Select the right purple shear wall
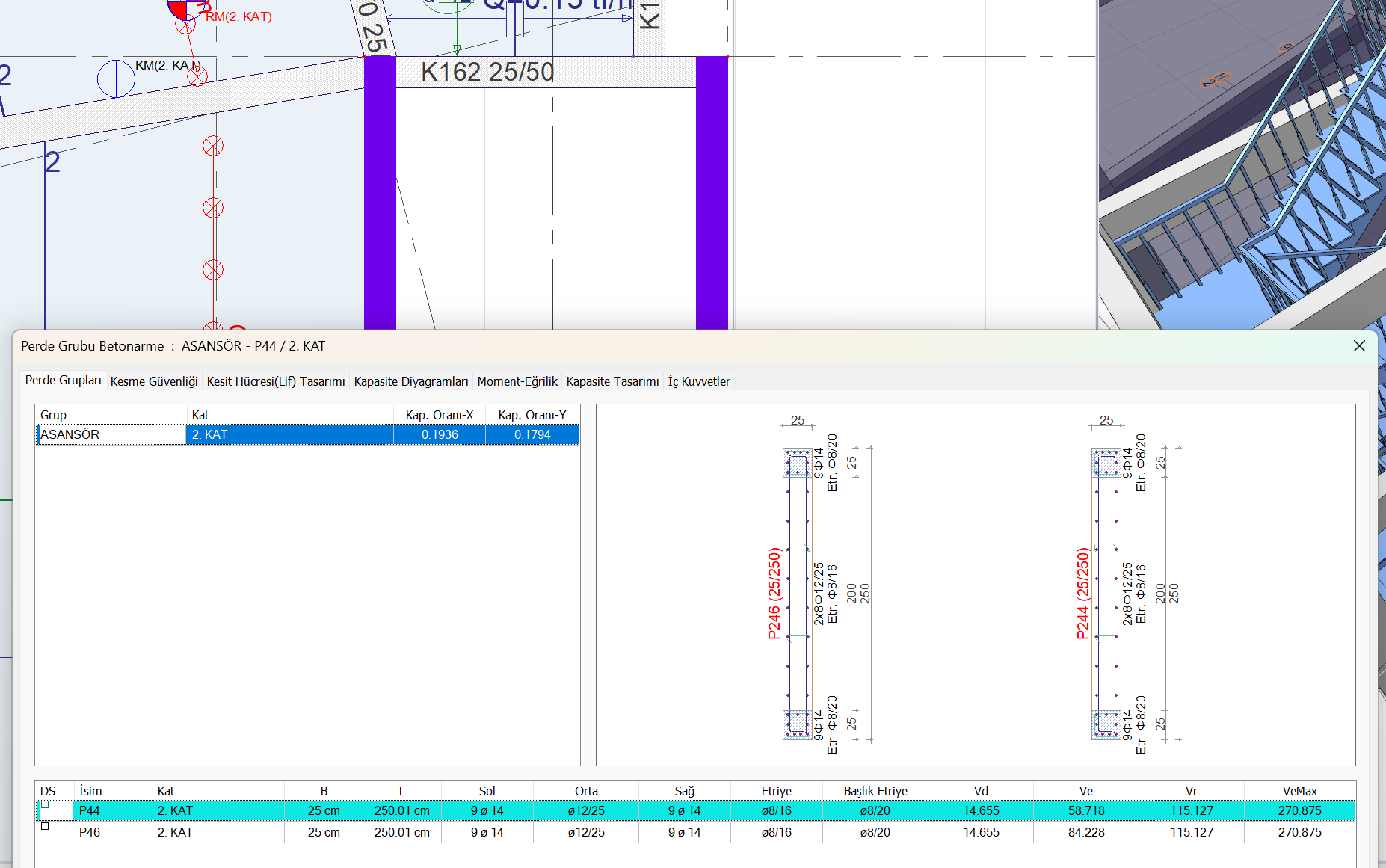Screen dimensions: 1386x868 [711, 193]
